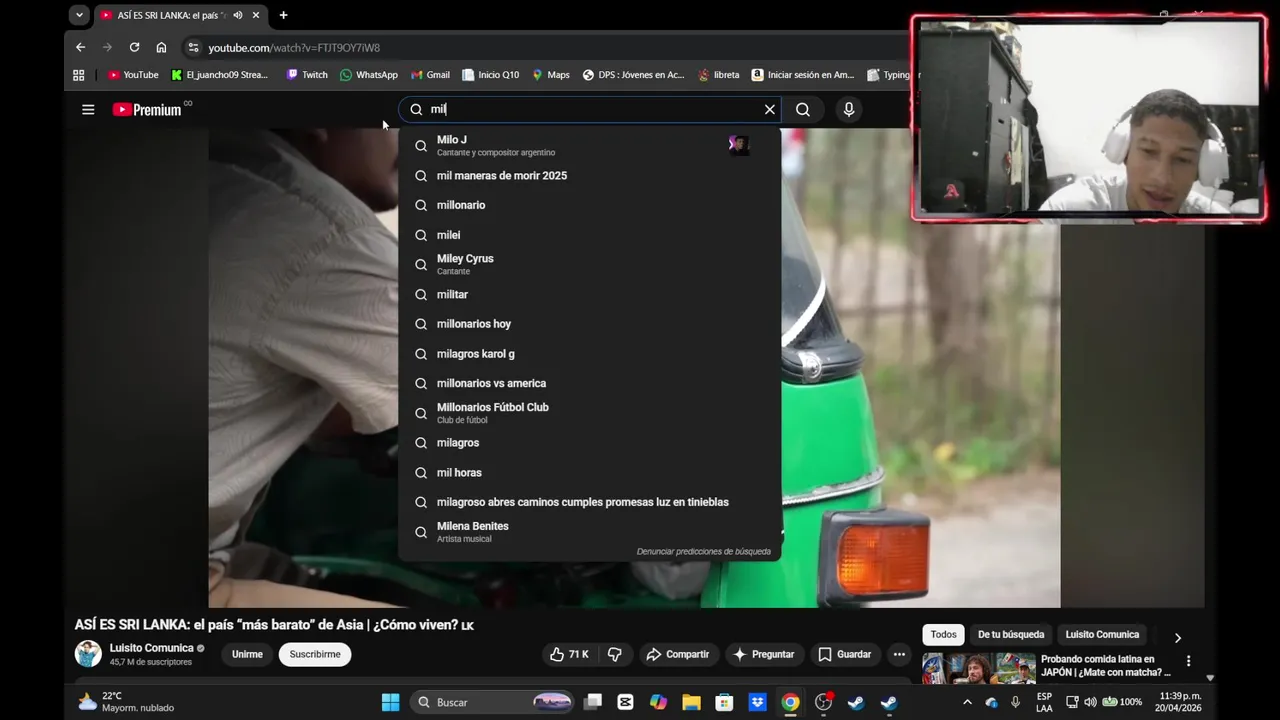The width and height of the screenshot is (1280, 720).
Task: Click the Unirme button
Action: 247,654
